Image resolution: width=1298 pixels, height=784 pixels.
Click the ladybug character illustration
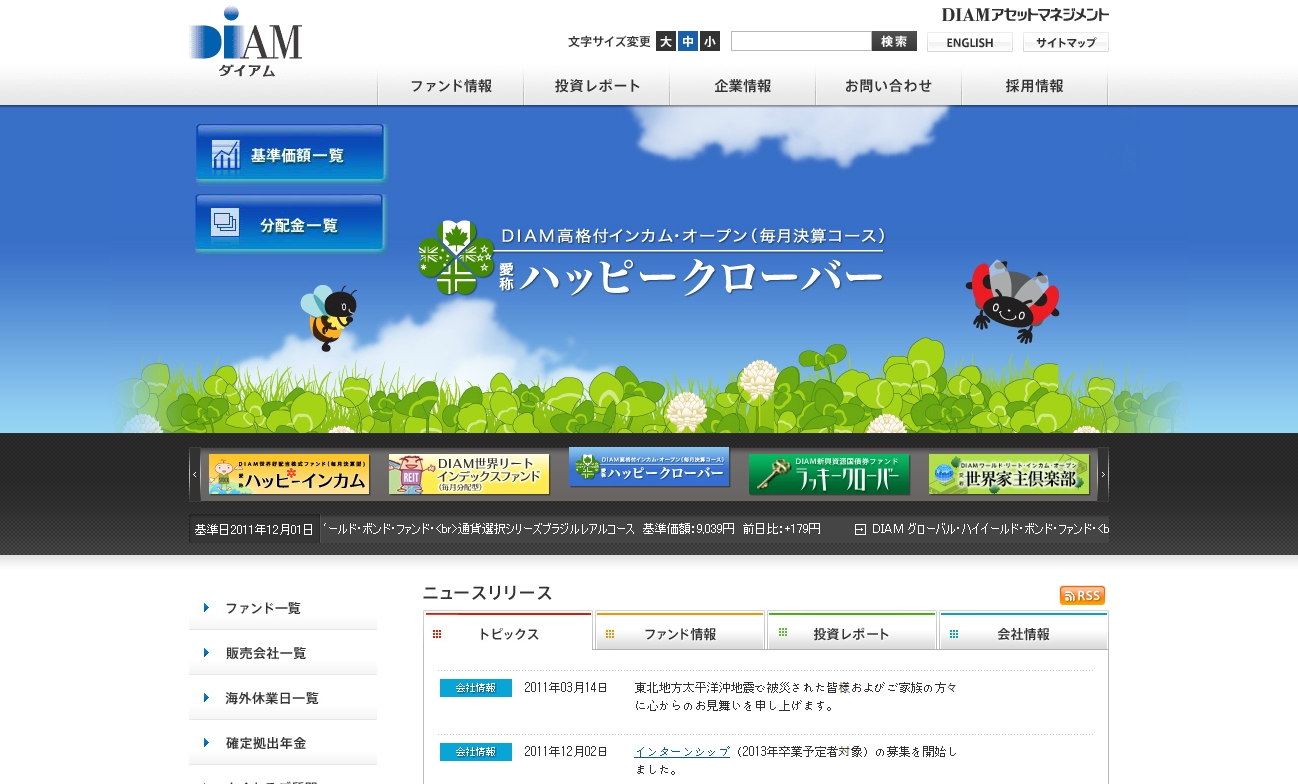1012,300
